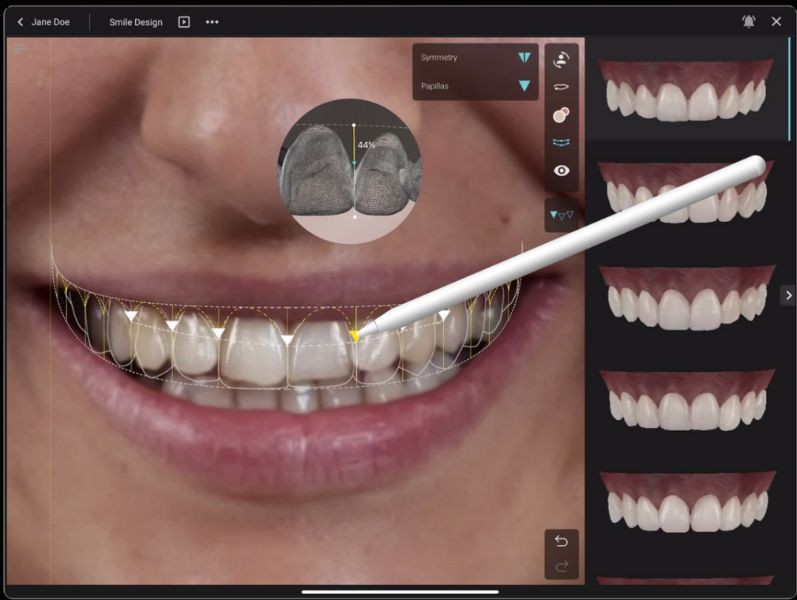The width and height of the screenshot is (797, 600).
Task: Open the notifications bell icon
Action: click(x=749, y=21)
